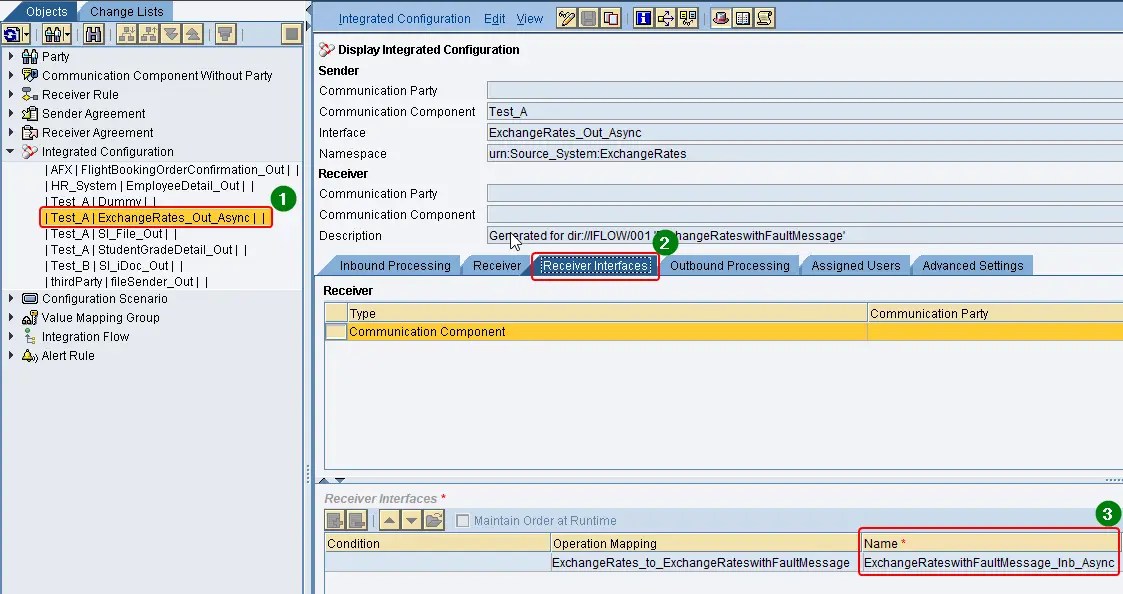The image size is (1123, 594).
Task: Open the View menu
Action: [x=529, y=18]
